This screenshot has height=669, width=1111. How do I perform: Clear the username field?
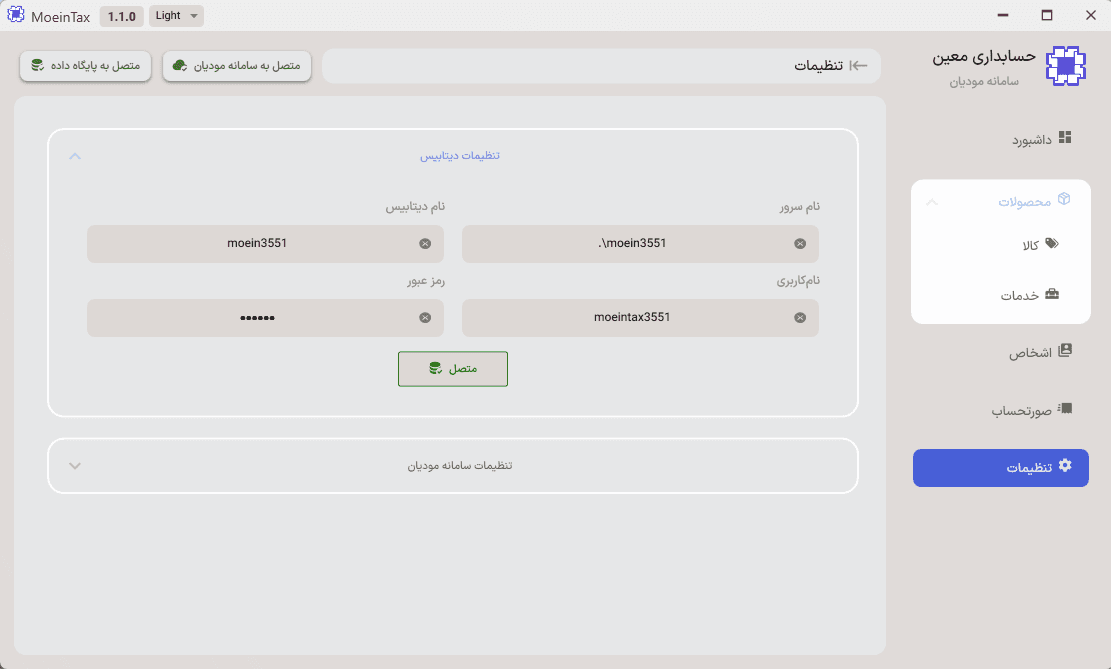point(800,317)
